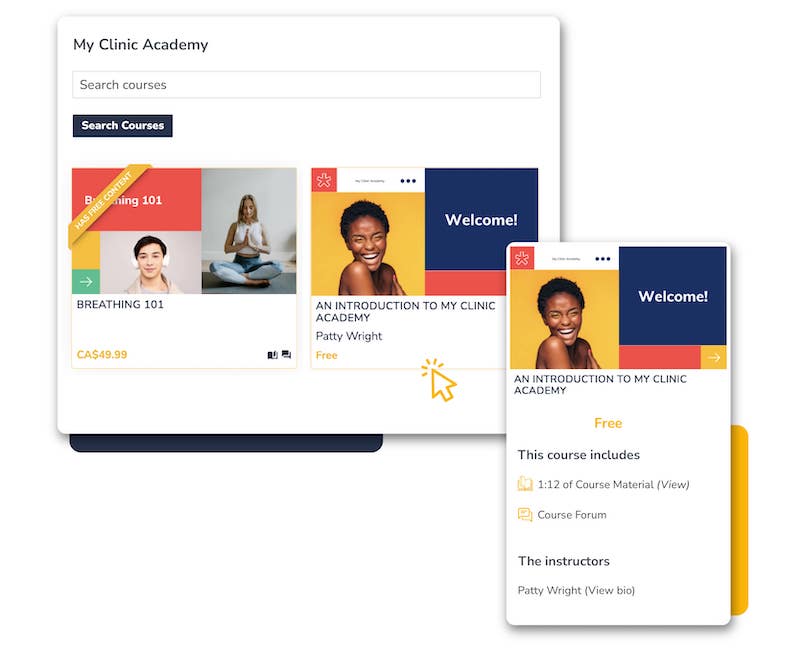Image resolution: width=800 pixels, height=654 pixels.
Task: Open the Course Forum link
Action: point(572,515)
